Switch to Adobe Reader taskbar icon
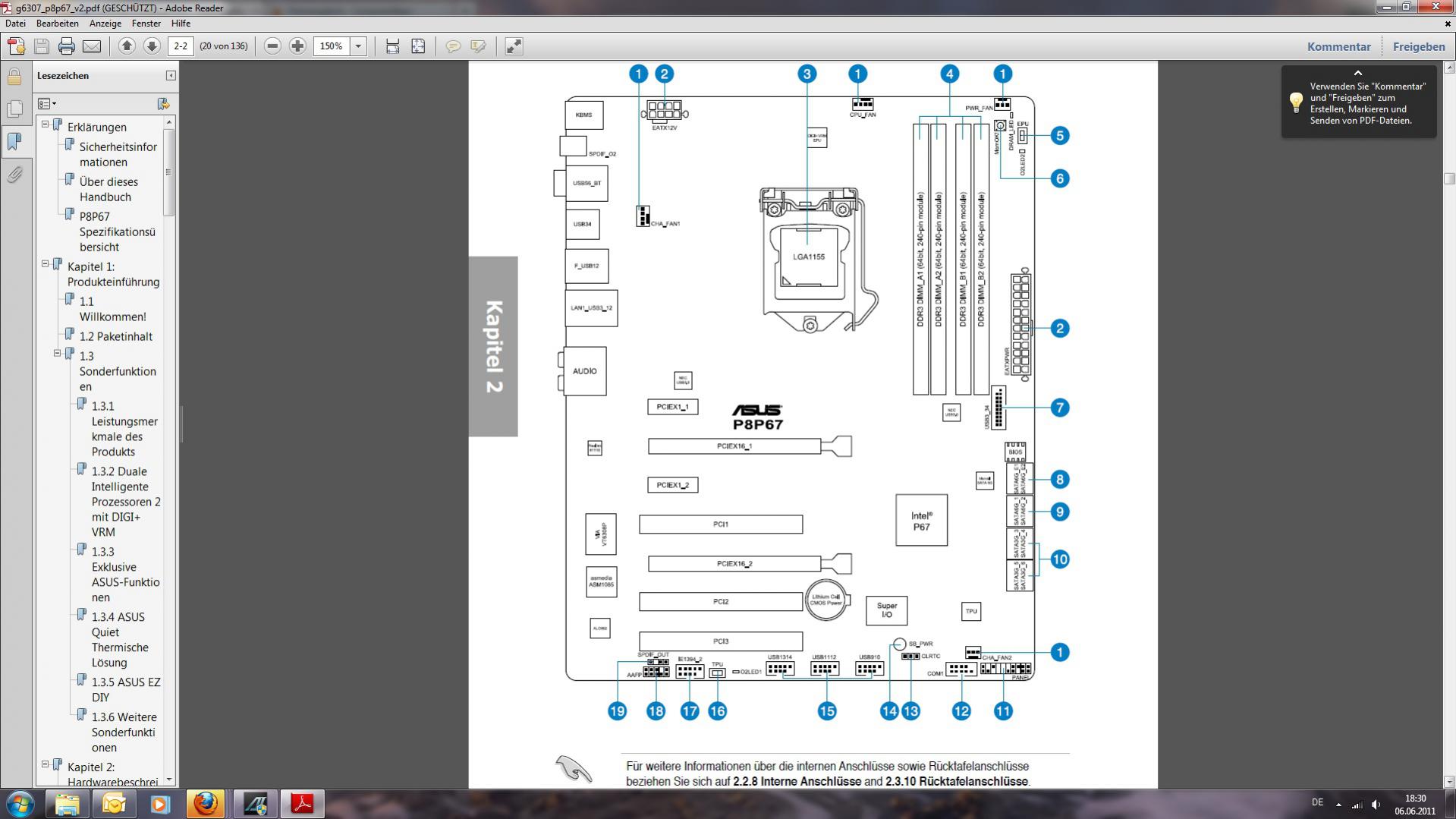1456x819 pixels. [x=303, y=804]
